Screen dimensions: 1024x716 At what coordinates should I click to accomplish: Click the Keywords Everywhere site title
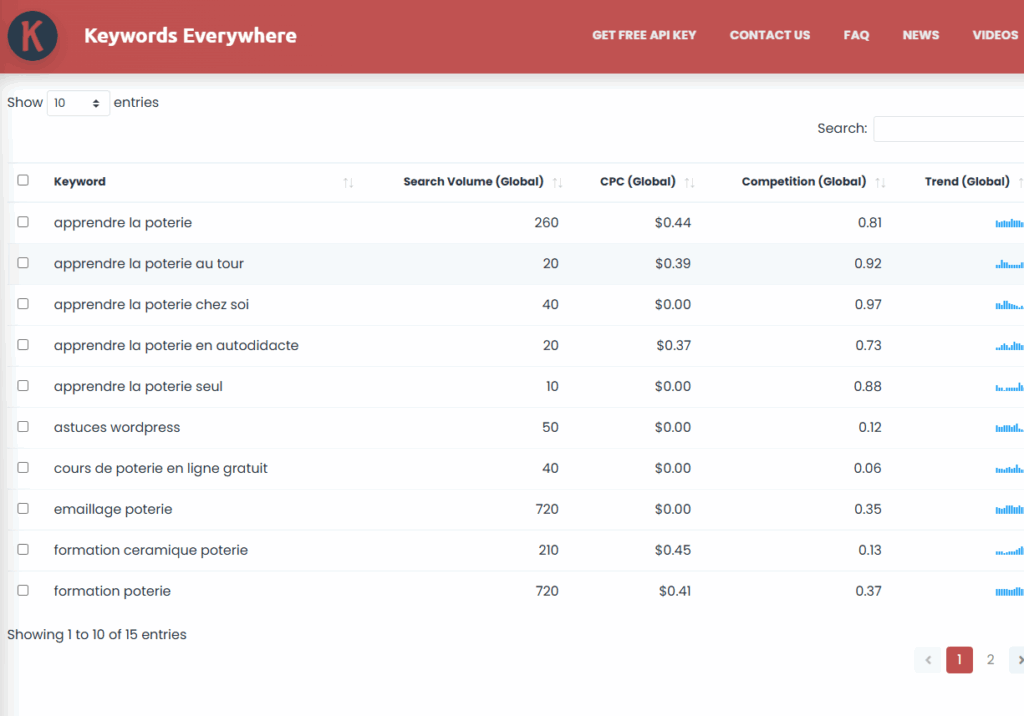[190, 36]
